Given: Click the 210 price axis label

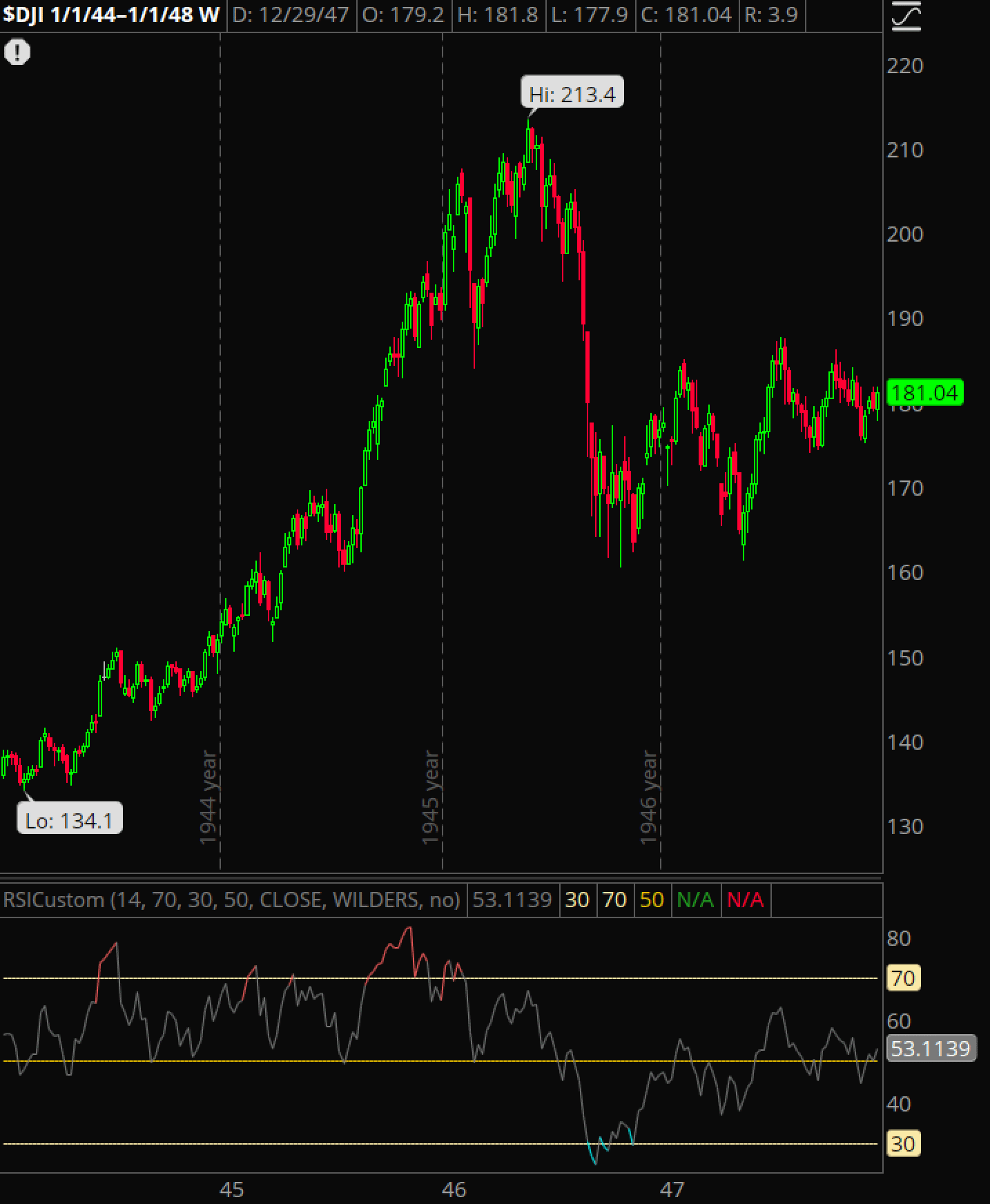Looking at the screenshot, I should click(x=904, y=150).
